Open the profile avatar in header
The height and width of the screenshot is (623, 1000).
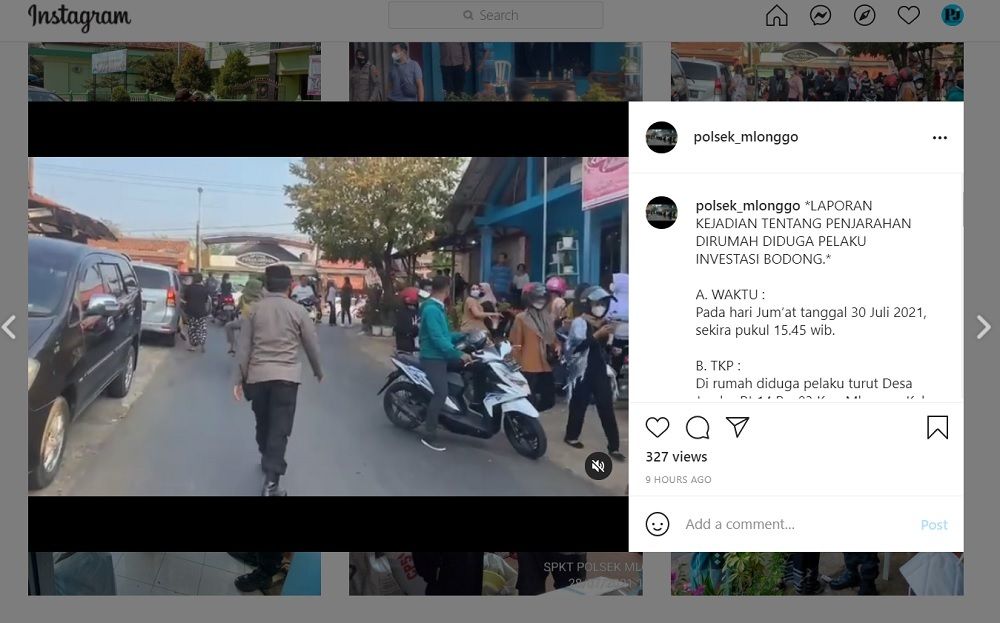[x=952, y=15]
